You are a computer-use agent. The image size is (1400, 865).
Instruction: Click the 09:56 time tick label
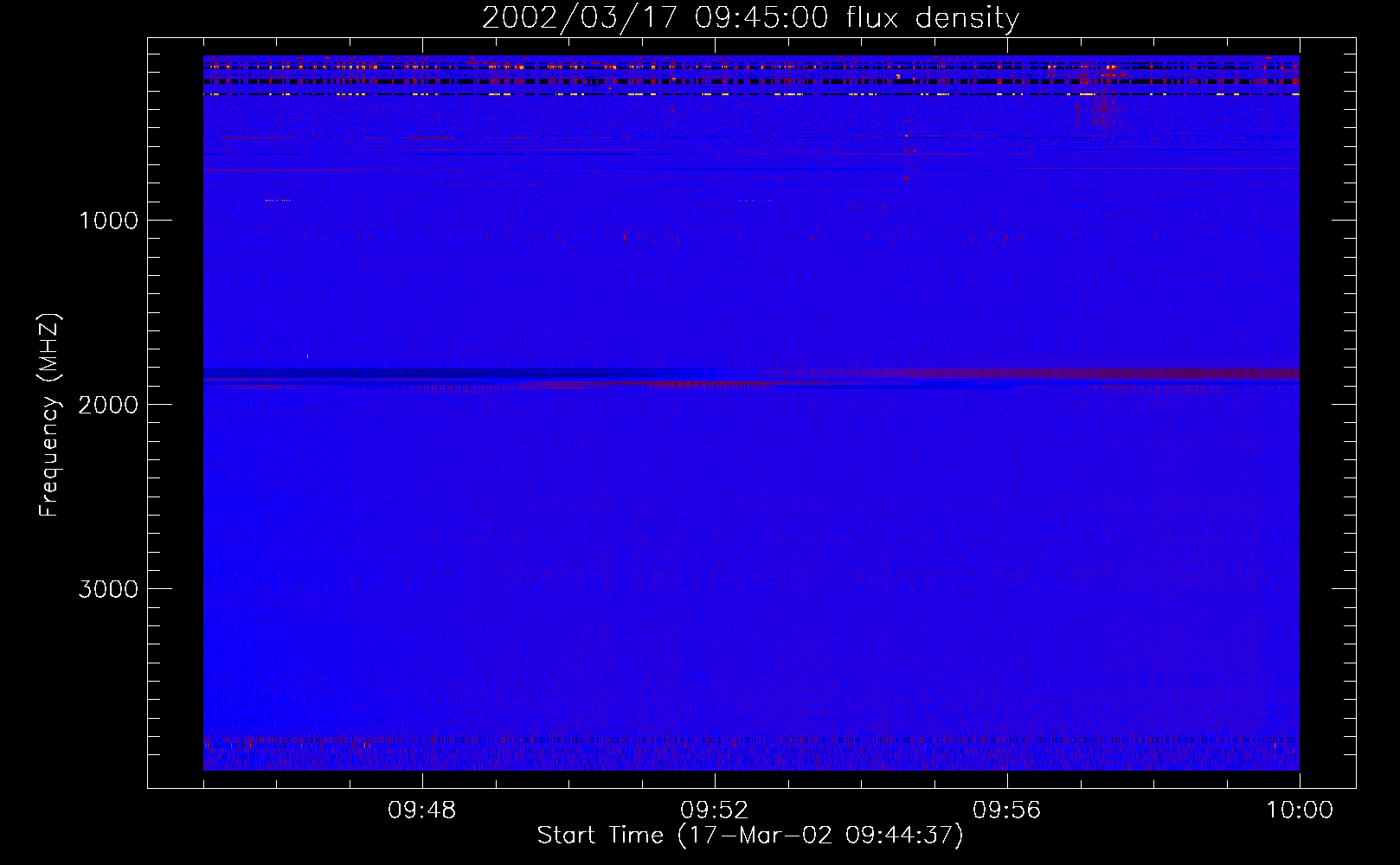pos(1007,811)
